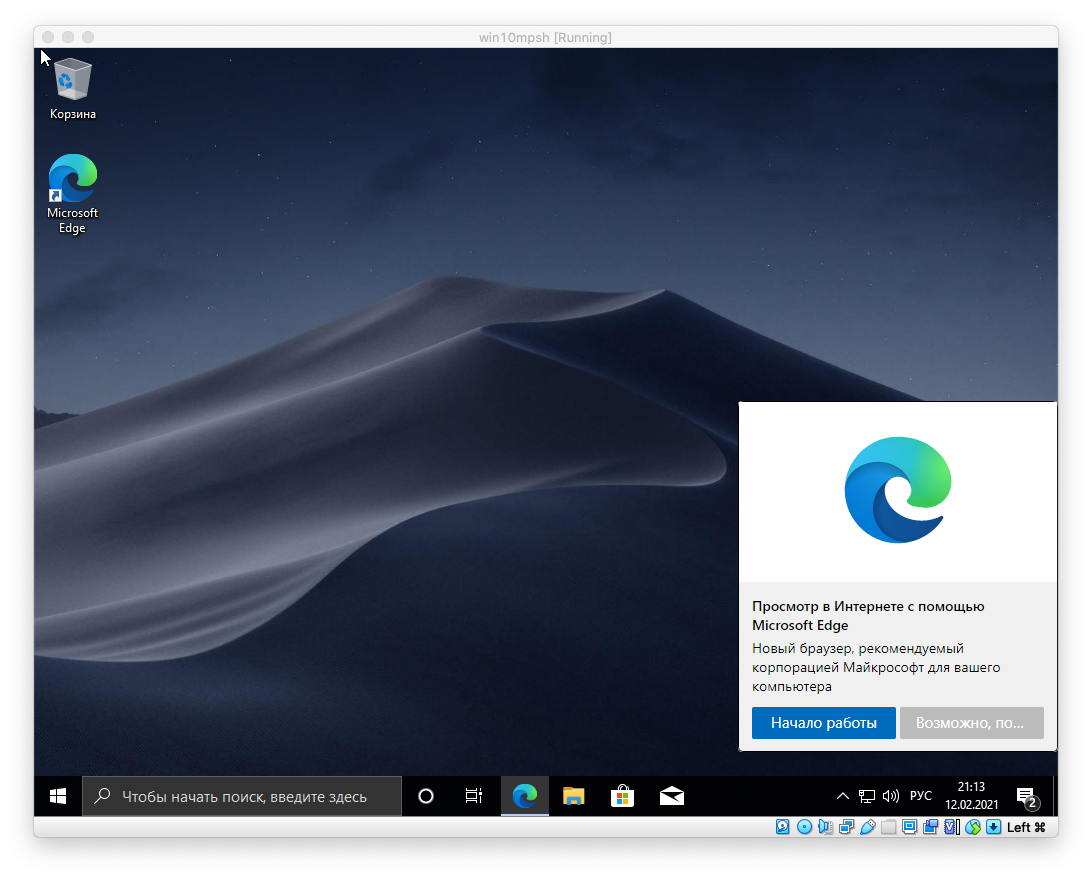The width and height of the screenshot is (1092, 879).
Task: Click VirtualBox shared folders indicator
Action: pos(889,827)
